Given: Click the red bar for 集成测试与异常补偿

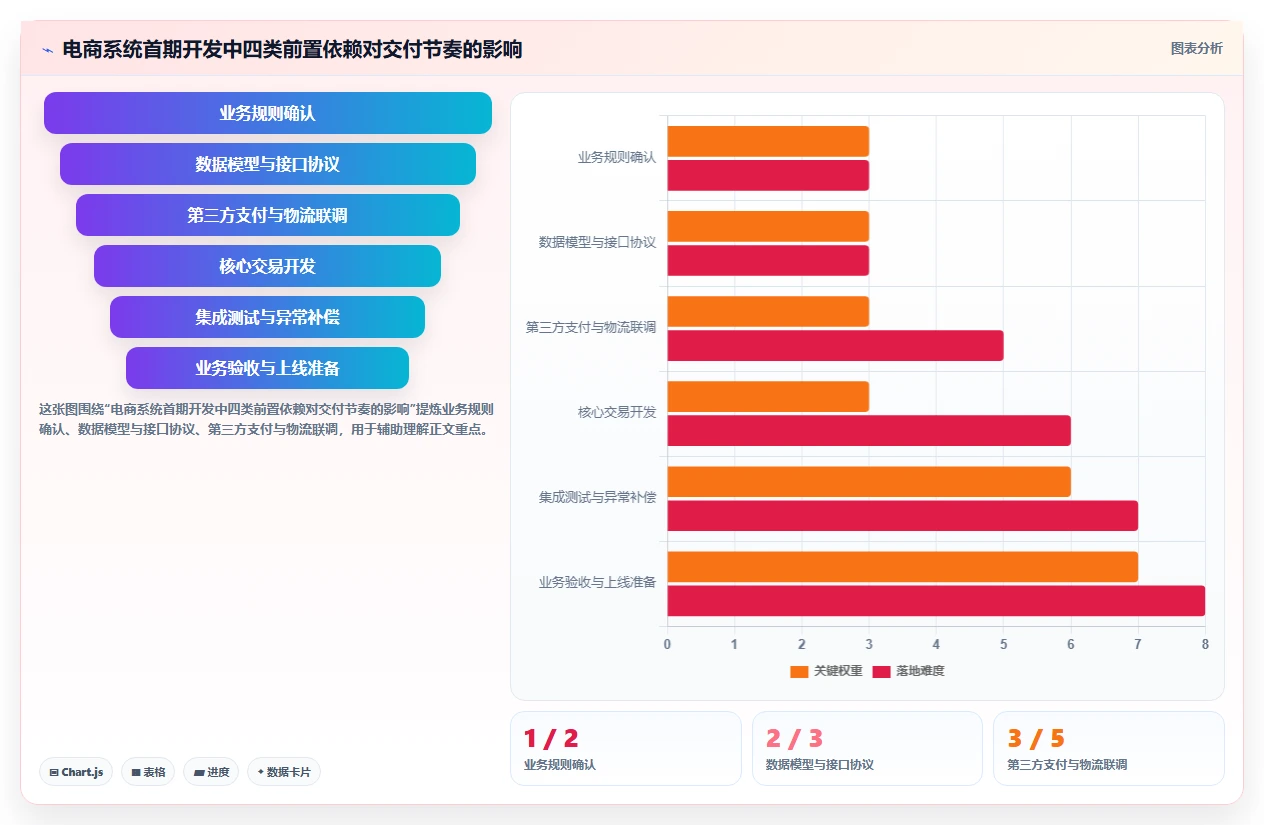Looking at the screenshot, I should coord(903,515).
